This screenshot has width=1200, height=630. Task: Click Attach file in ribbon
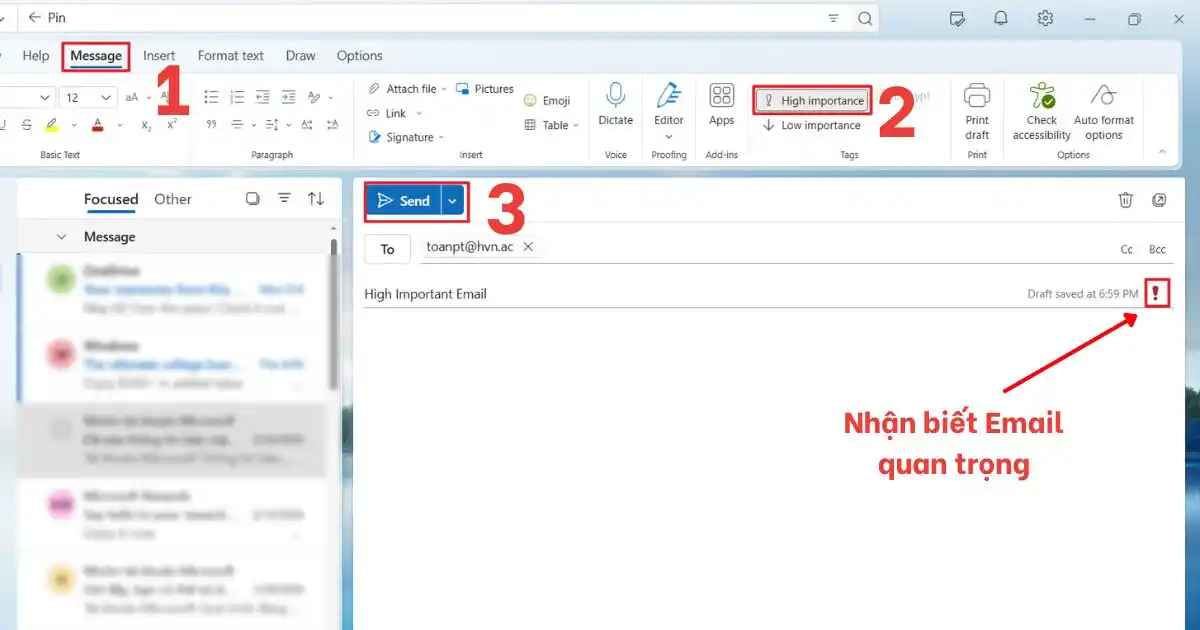(402, 89)
